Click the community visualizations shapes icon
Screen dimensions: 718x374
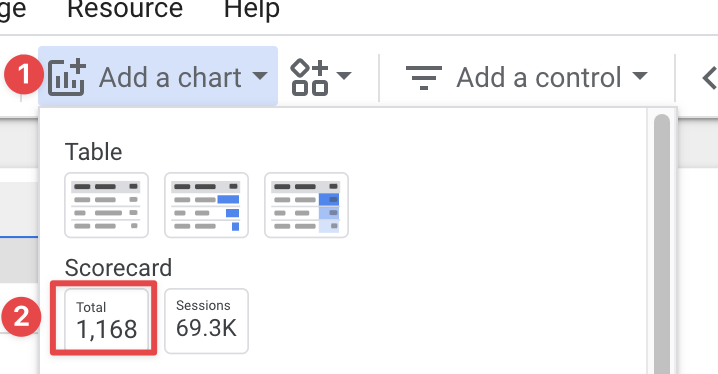point(309,77)
